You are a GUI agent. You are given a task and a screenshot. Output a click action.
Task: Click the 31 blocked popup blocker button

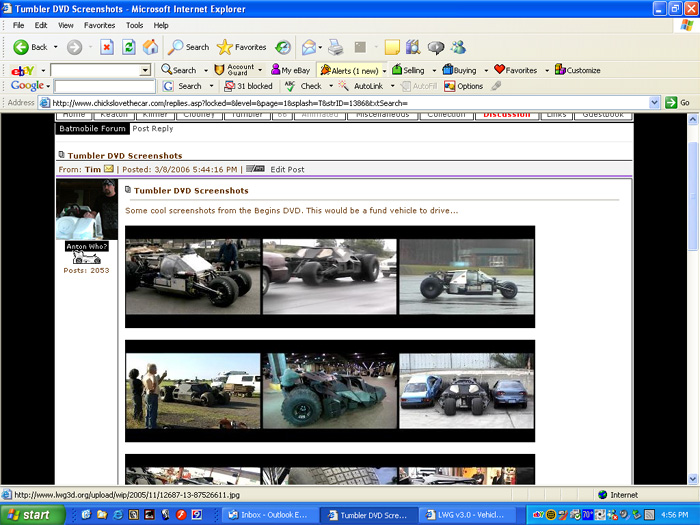point(248,86)
